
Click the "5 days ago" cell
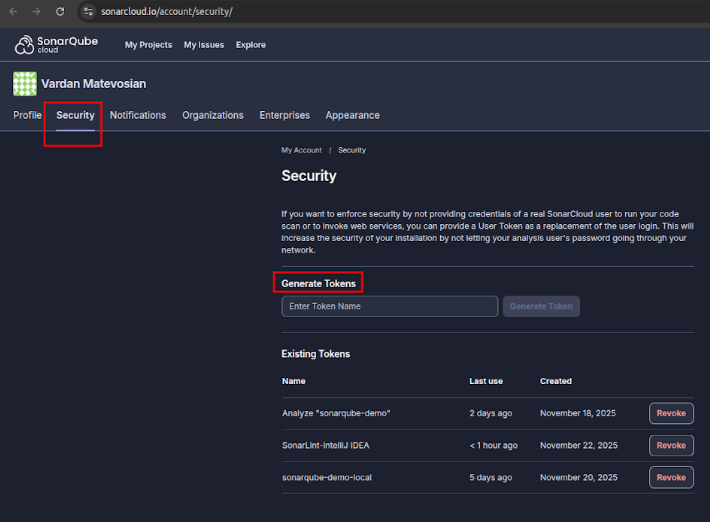click(x=490, y=478)
